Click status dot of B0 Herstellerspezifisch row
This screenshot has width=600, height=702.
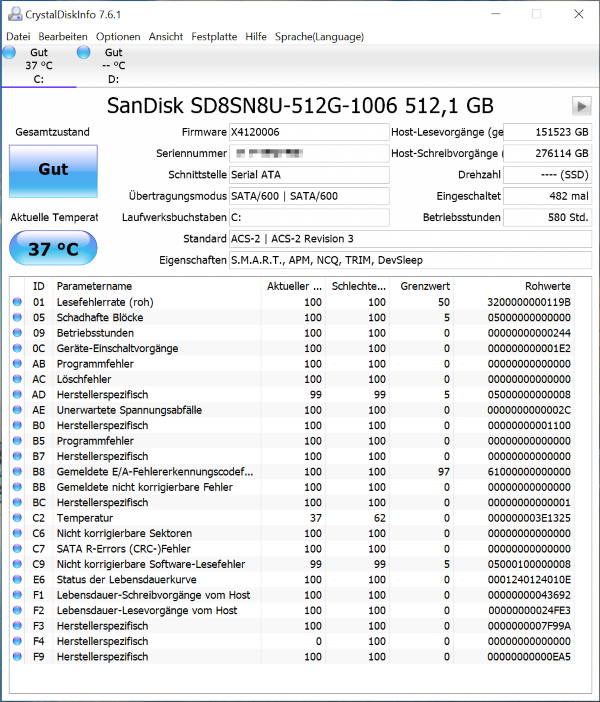[x=17, y=425]
